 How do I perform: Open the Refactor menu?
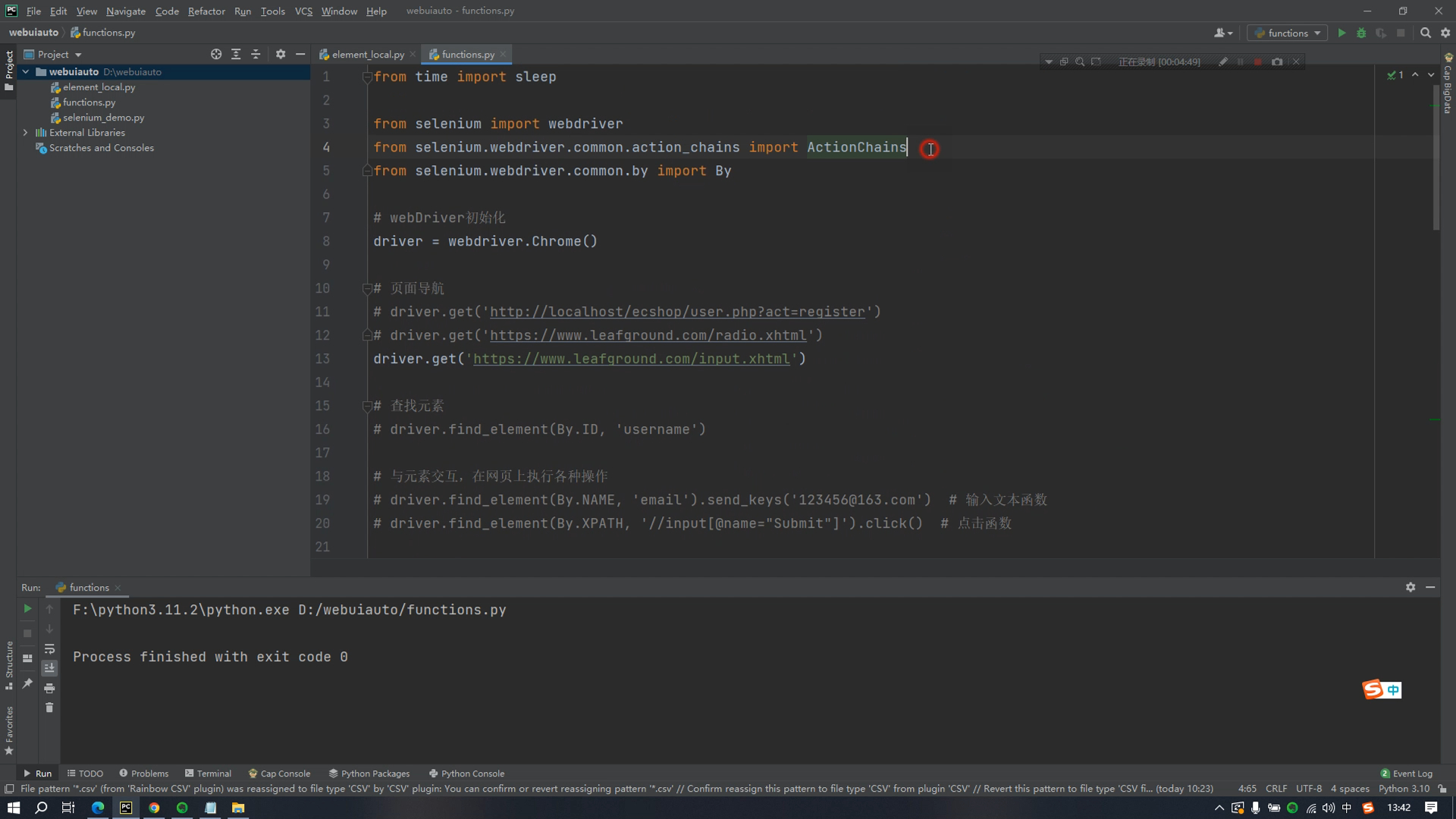tap(206, 11)
